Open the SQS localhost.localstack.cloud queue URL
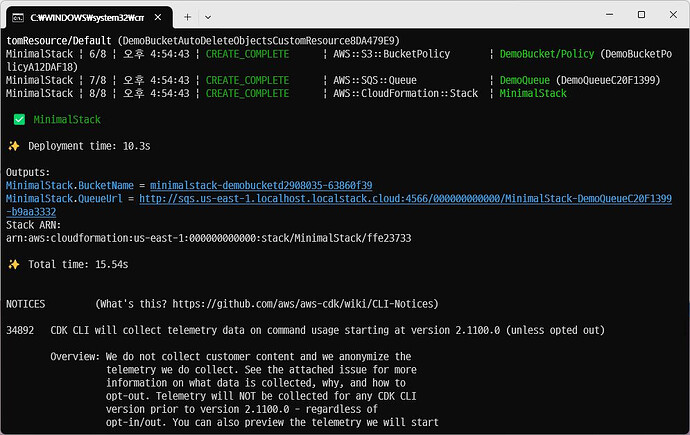This screenshot has height=435, width=690. pos(404,199)
